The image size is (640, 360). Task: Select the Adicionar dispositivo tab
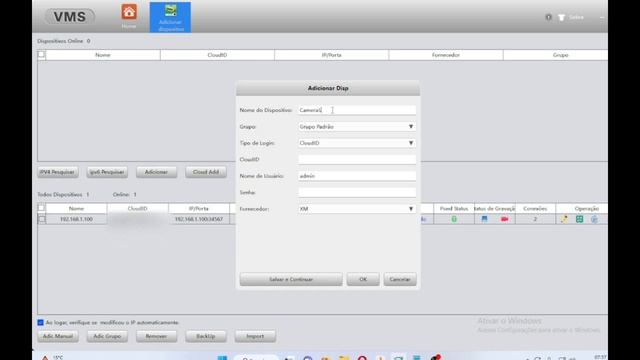(x=170, y=17)
